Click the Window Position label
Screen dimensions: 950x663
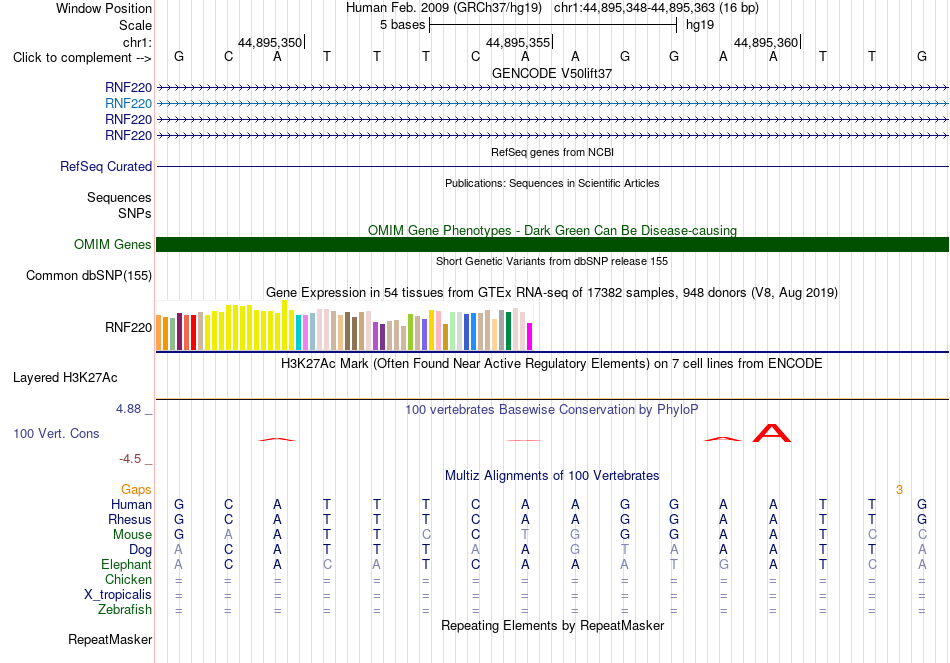[x=104, y=8]
